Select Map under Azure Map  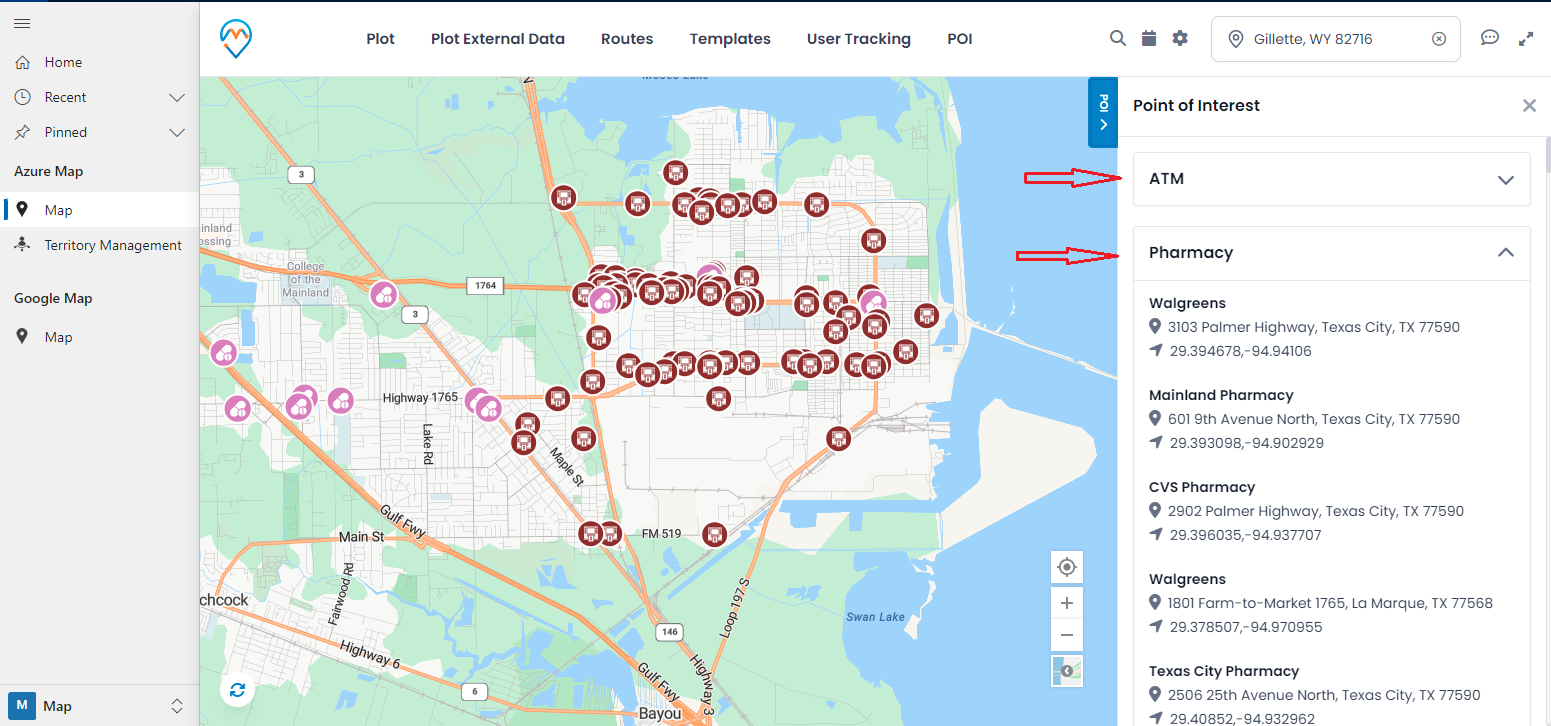pyautogui.click(x=100, y=210)
